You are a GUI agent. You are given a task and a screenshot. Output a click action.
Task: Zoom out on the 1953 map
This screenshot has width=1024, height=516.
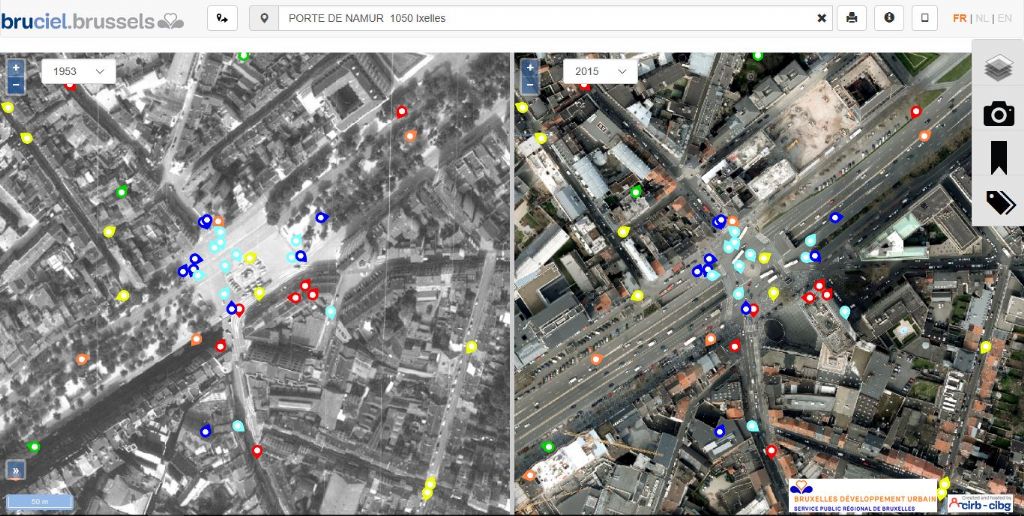(x=15, y=84)
